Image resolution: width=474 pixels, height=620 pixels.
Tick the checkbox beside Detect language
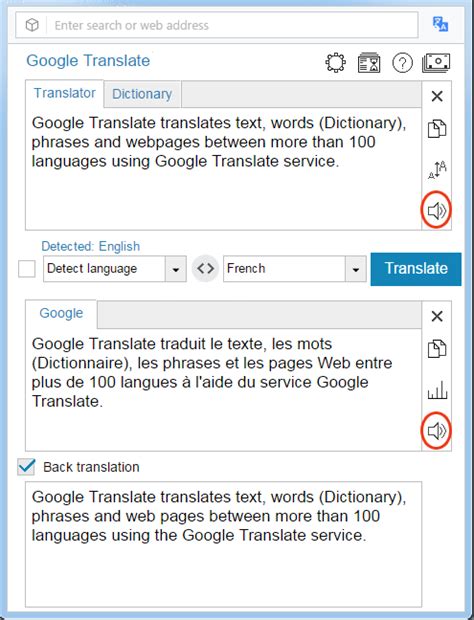[26, 269]
